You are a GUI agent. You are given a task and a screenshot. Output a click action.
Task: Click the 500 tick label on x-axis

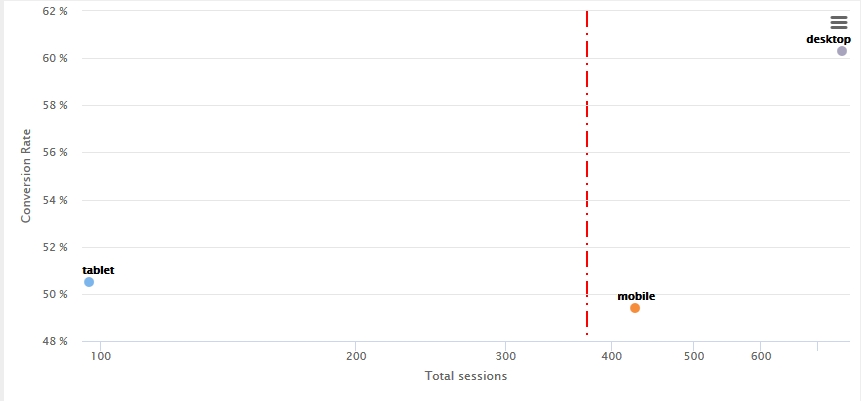coord(693,357)
